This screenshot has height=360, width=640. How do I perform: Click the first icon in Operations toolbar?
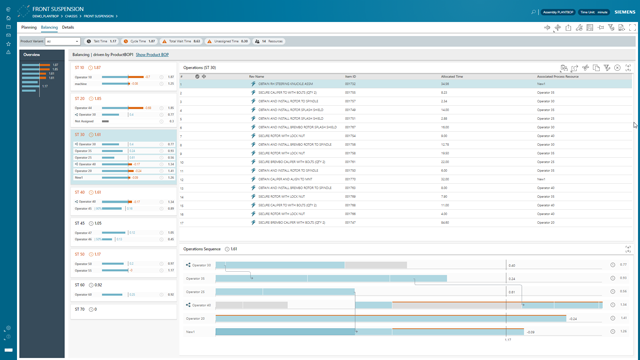[x=564, y=68]
